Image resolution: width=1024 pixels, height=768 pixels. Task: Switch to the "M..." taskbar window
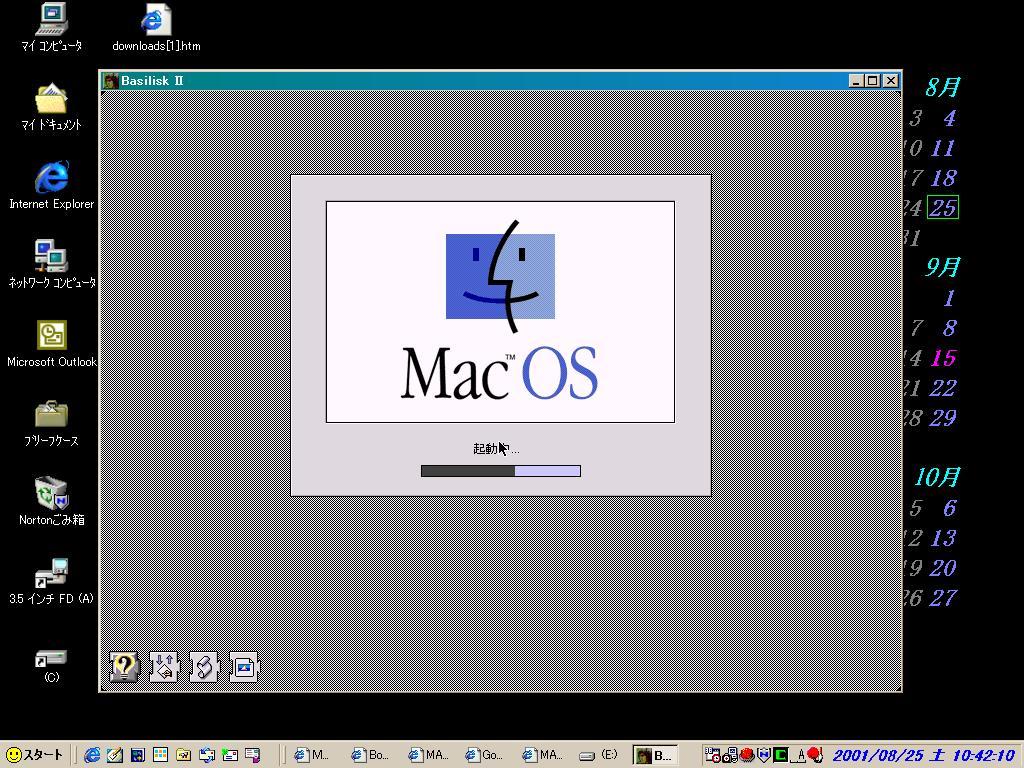[313, 755]
